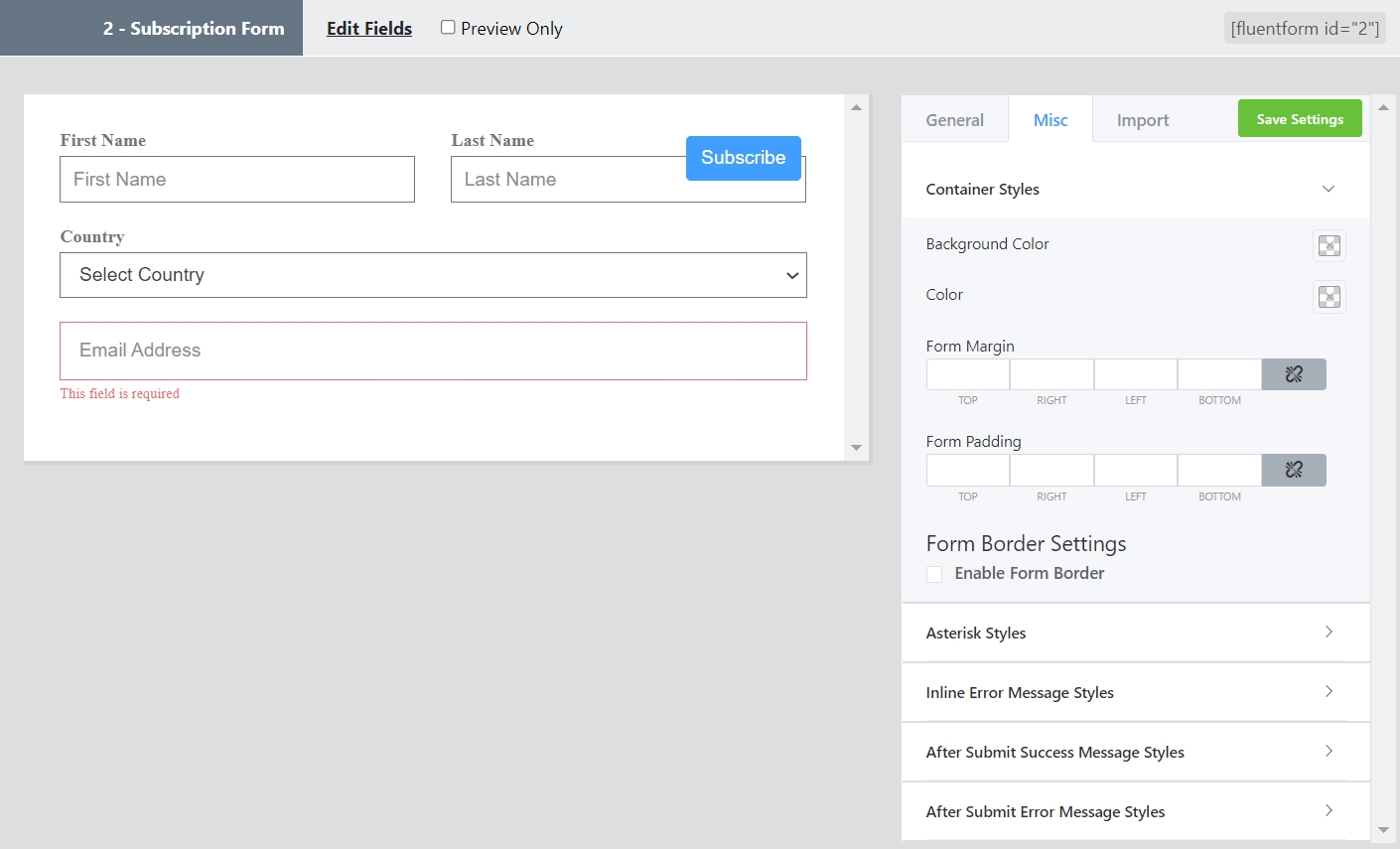Click 'This field is required' error text
1400x849 pixels.
(120, 393)
